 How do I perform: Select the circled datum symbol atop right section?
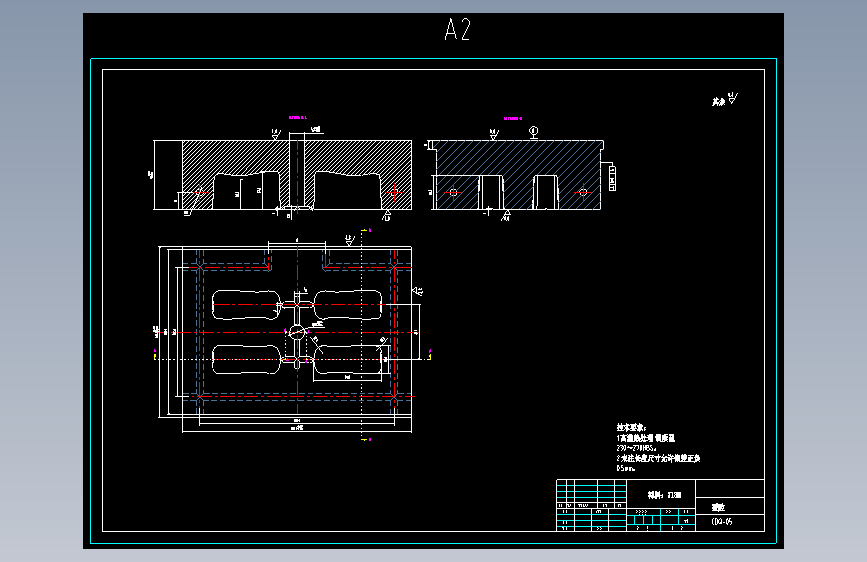pyautogui.click(x=534, y=133)
